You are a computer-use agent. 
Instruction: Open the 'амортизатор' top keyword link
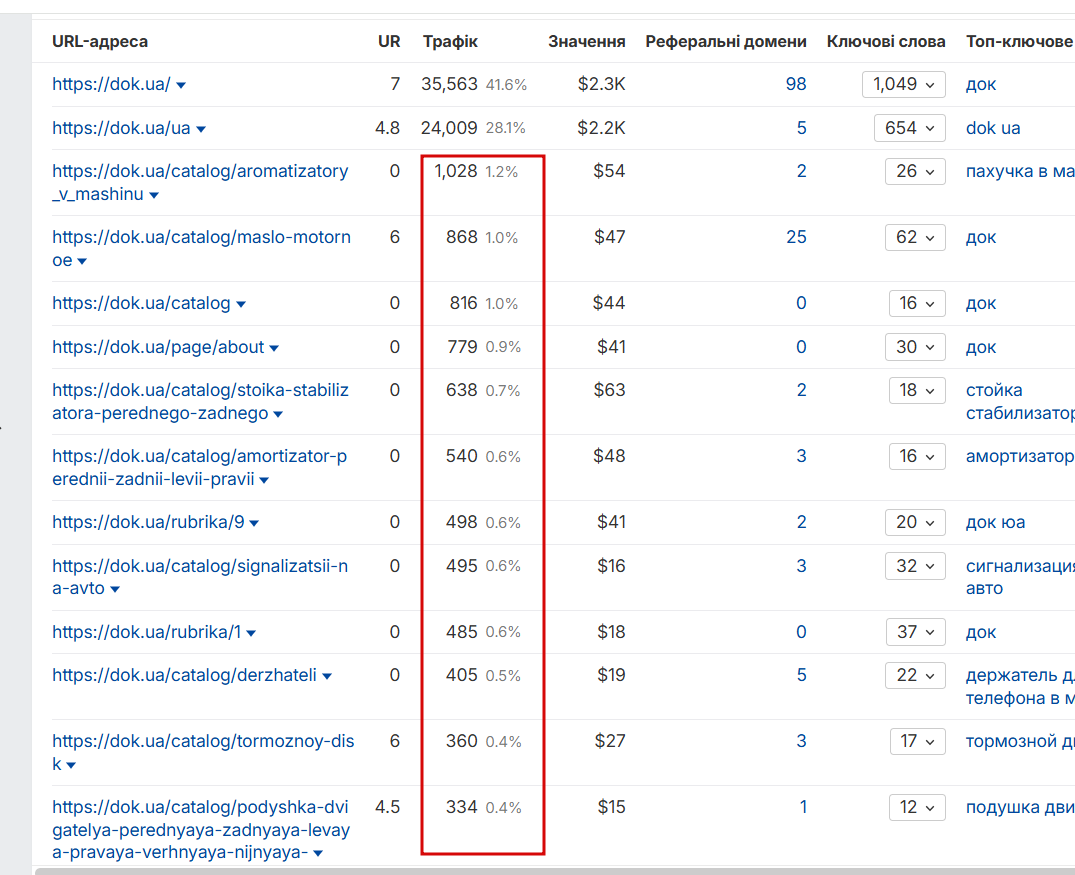click(1020, 457)
